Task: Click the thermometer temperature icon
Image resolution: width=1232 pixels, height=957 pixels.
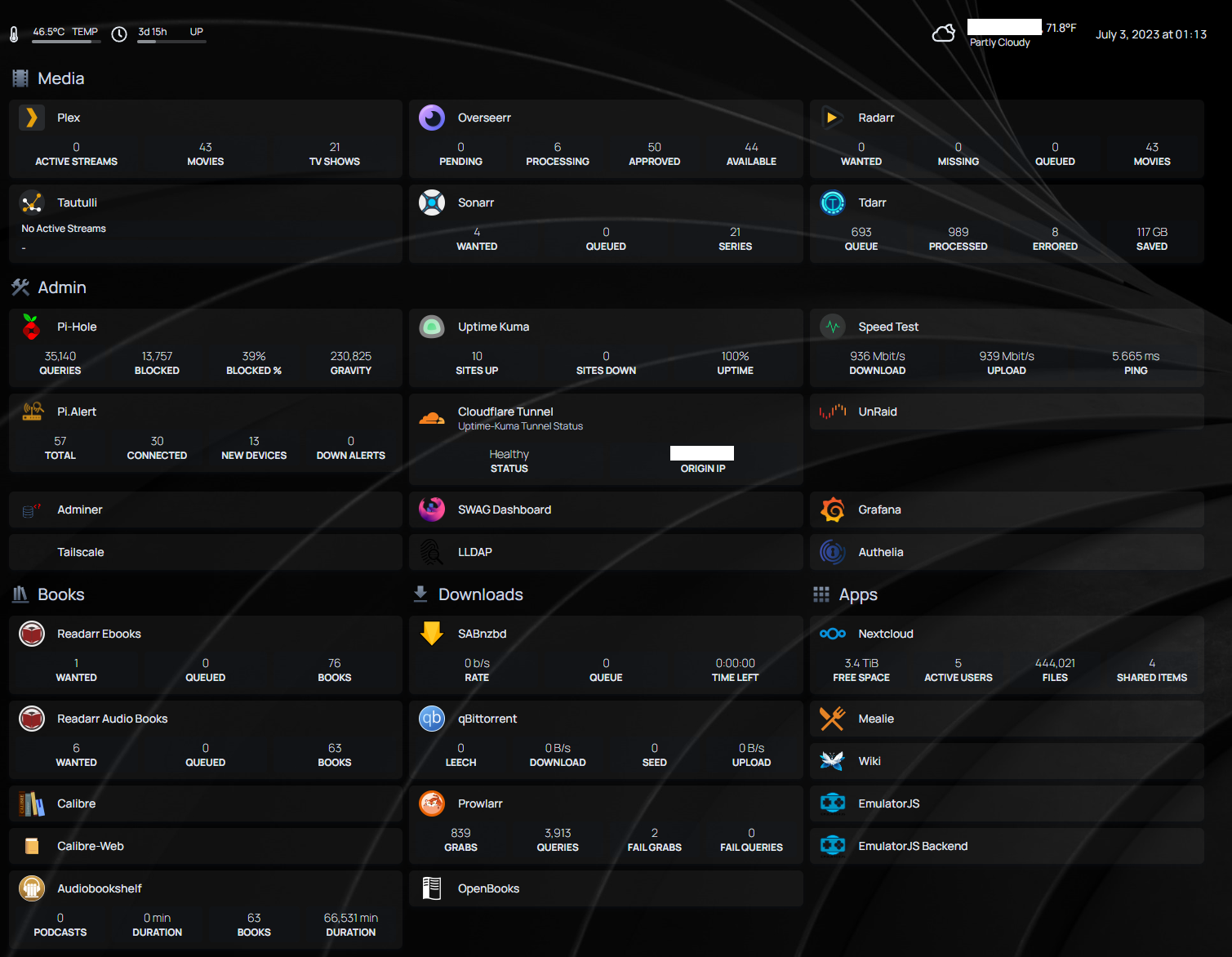Action: pos(14,34)
